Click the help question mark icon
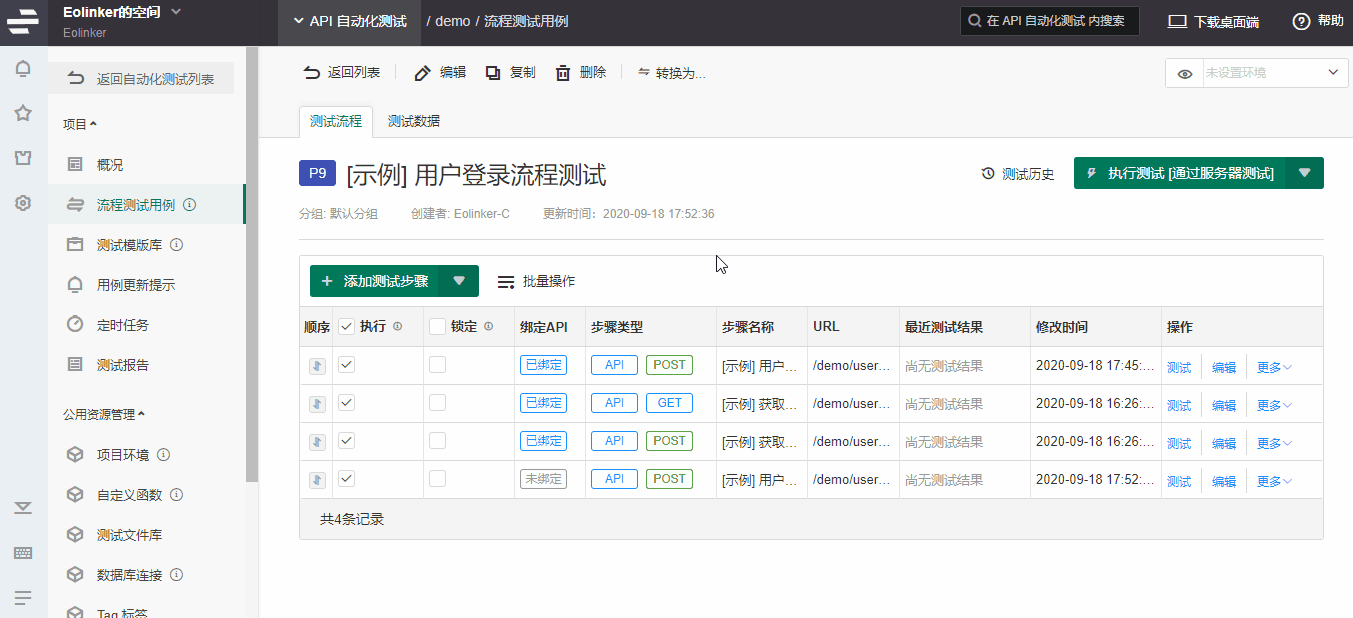The image size is (1353, 618). pos(1301,21)
